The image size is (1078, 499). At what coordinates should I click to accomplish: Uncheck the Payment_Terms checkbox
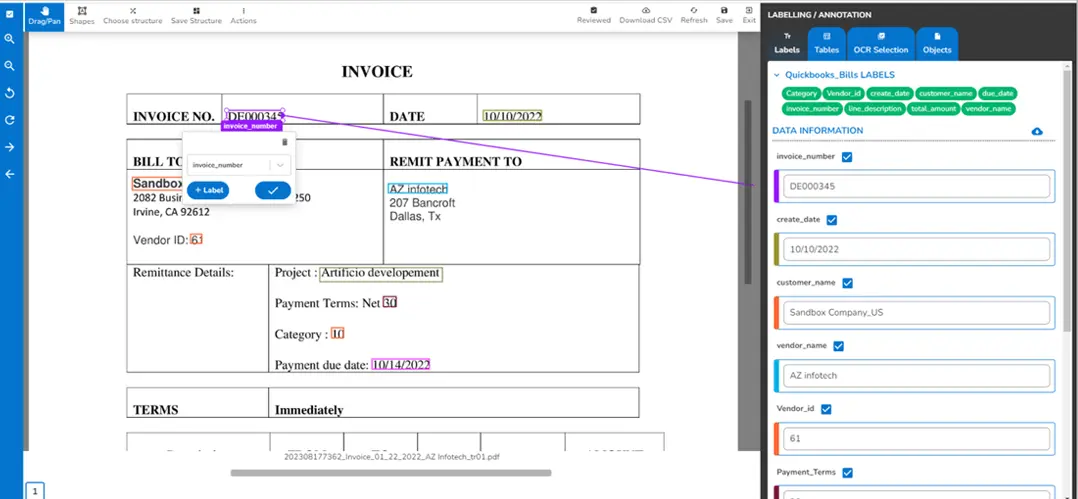click(848, 473)
